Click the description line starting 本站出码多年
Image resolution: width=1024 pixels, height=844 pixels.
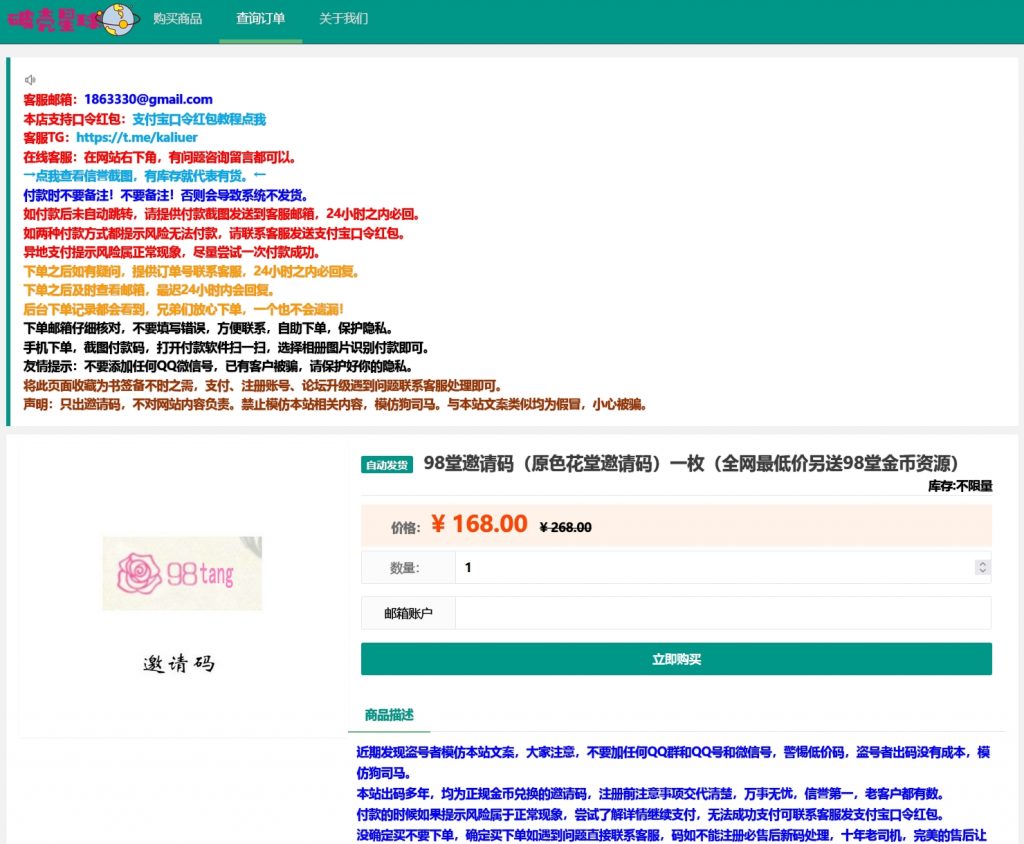[650, 794]
